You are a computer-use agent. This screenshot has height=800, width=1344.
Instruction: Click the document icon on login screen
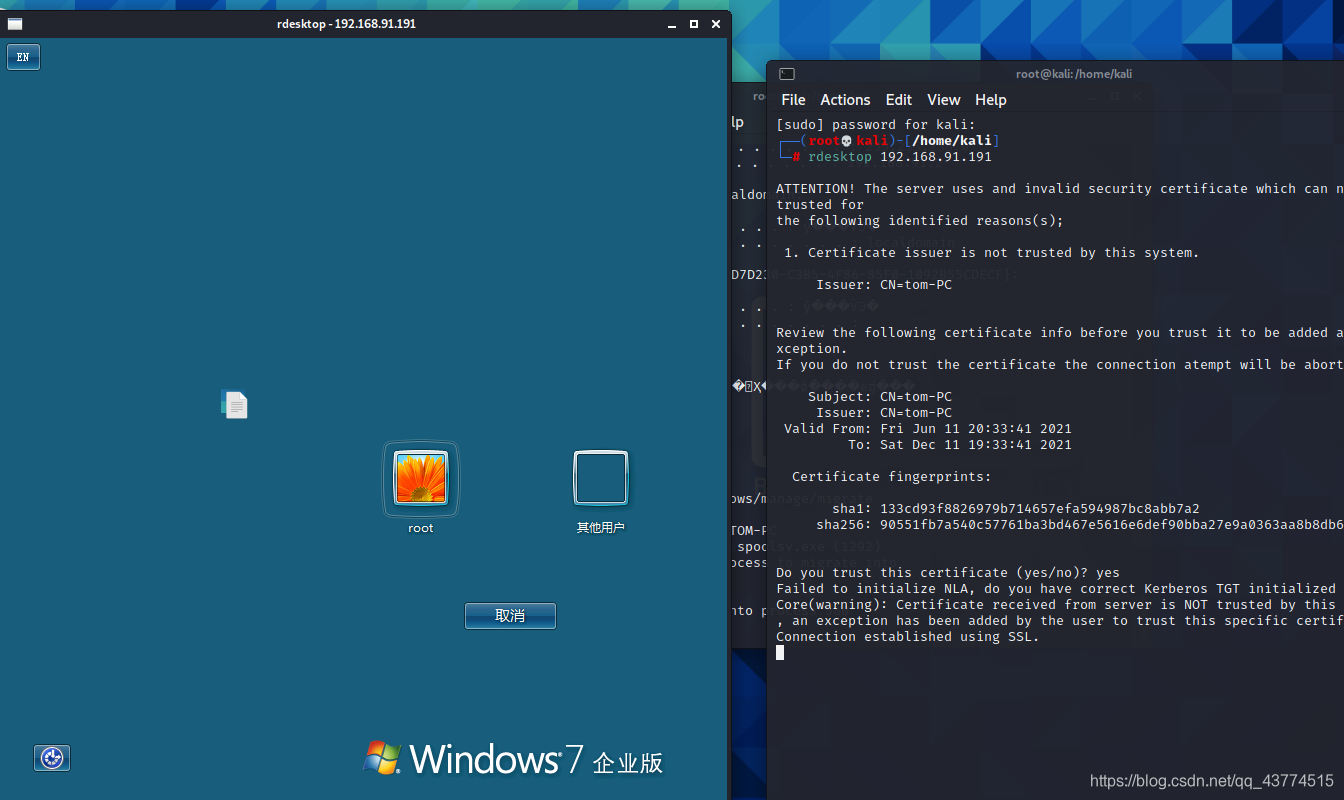click(234, 404)
